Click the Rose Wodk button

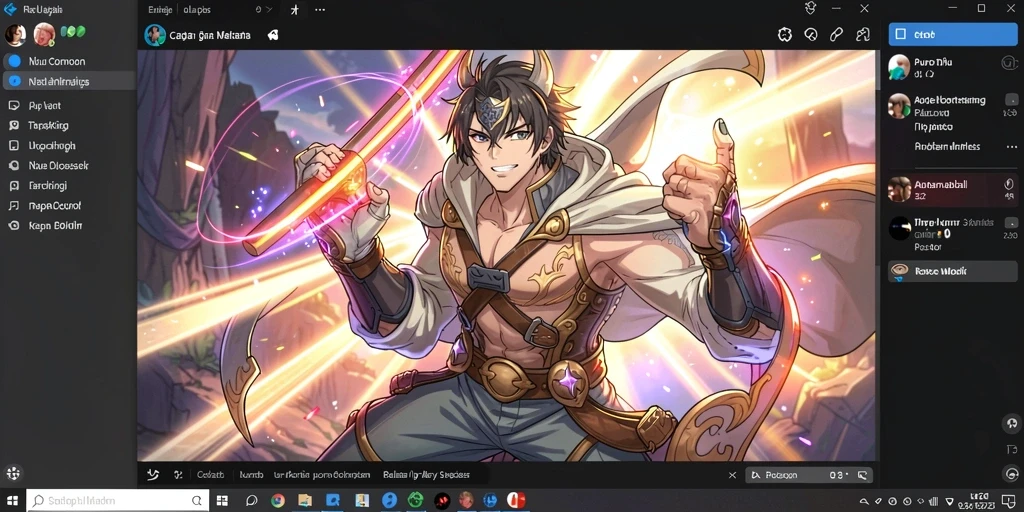tap(953, 271)
